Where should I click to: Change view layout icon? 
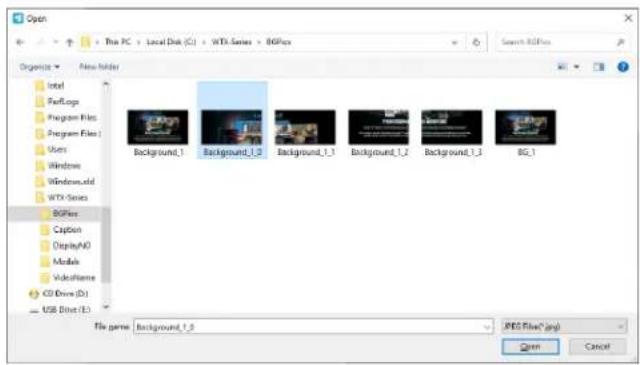click(562, 67)
